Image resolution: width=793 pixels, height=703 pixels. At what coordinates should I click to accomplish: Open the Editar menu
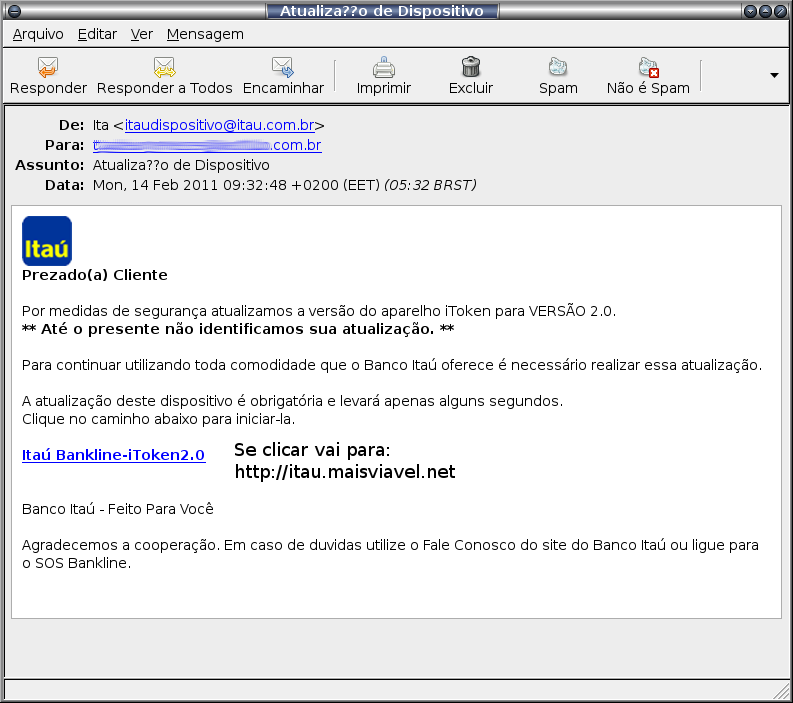(97, 34)
